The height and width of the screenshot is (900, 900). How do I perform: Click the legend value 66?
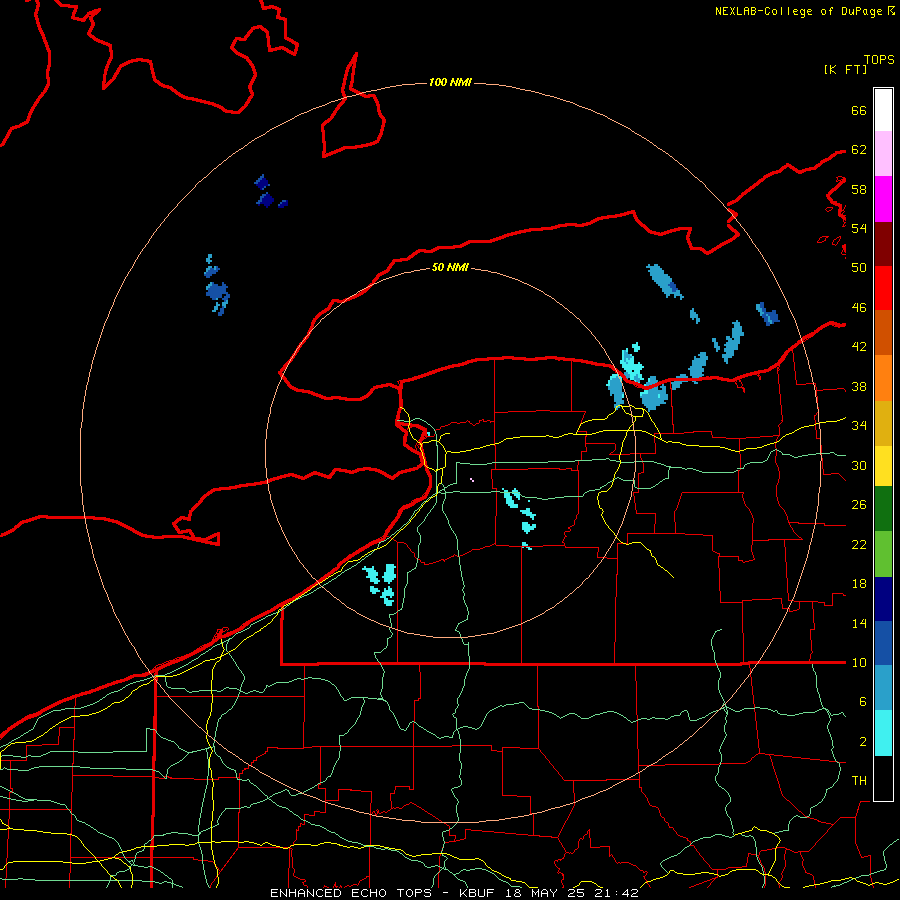pyautogui.click(x=859, y=110)
